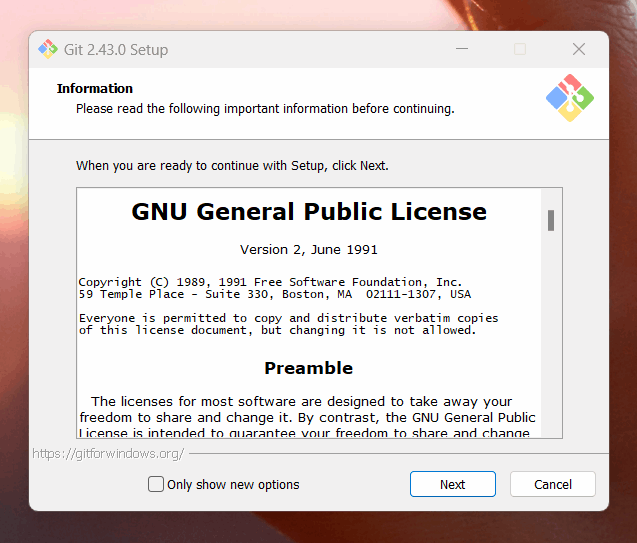637x543 pixels.
Task: Continue setup with the Next button
Action: (453, 484)
